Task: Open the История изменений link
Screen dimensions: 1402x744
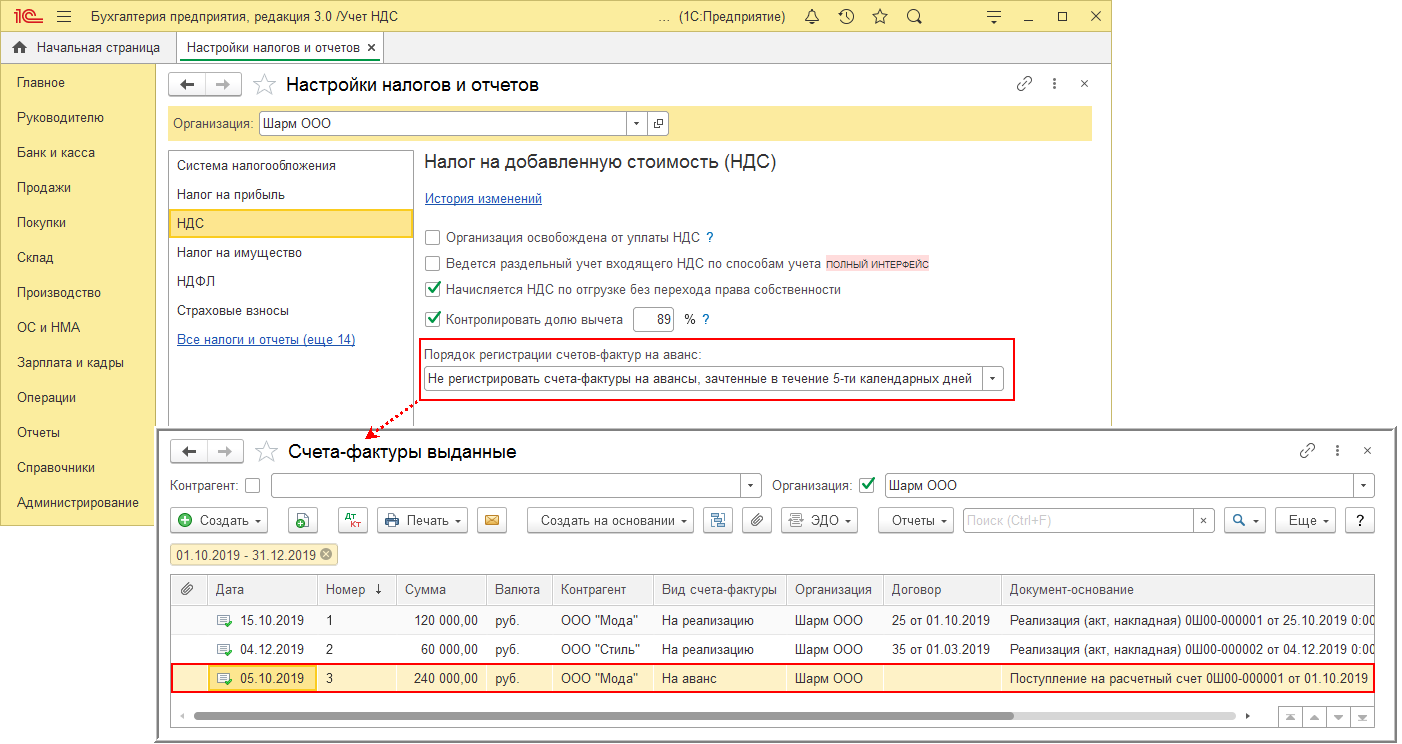Action: [483, 198]
